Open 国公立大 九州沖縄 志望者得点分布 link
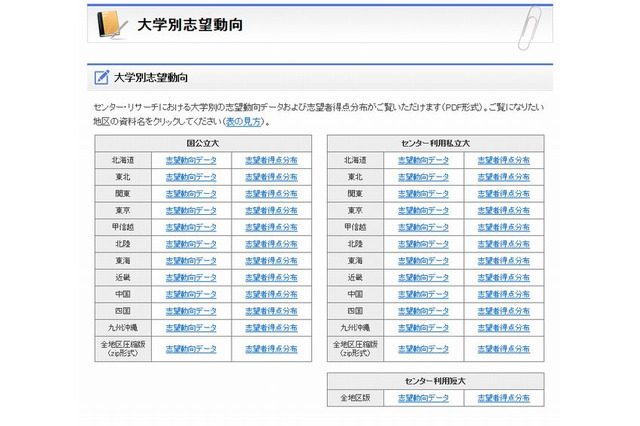The image size is (640, 426). pyautogui.click(x=271, y=328)
